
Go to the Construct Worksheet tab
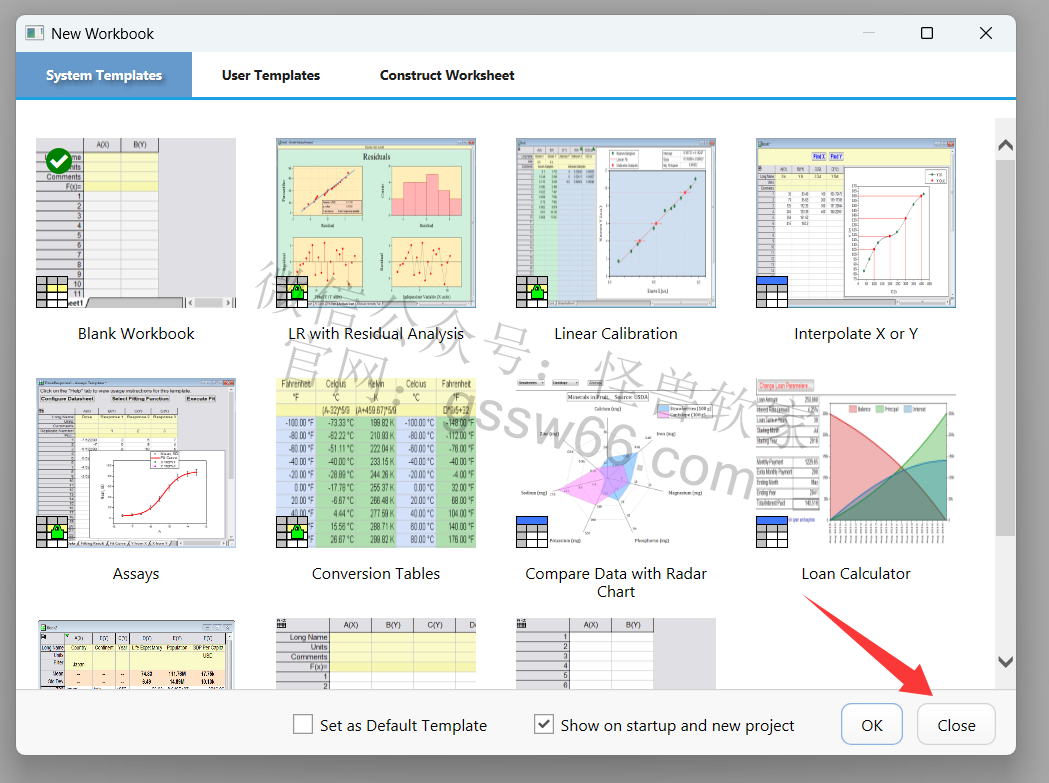click(x=447, y=75)
